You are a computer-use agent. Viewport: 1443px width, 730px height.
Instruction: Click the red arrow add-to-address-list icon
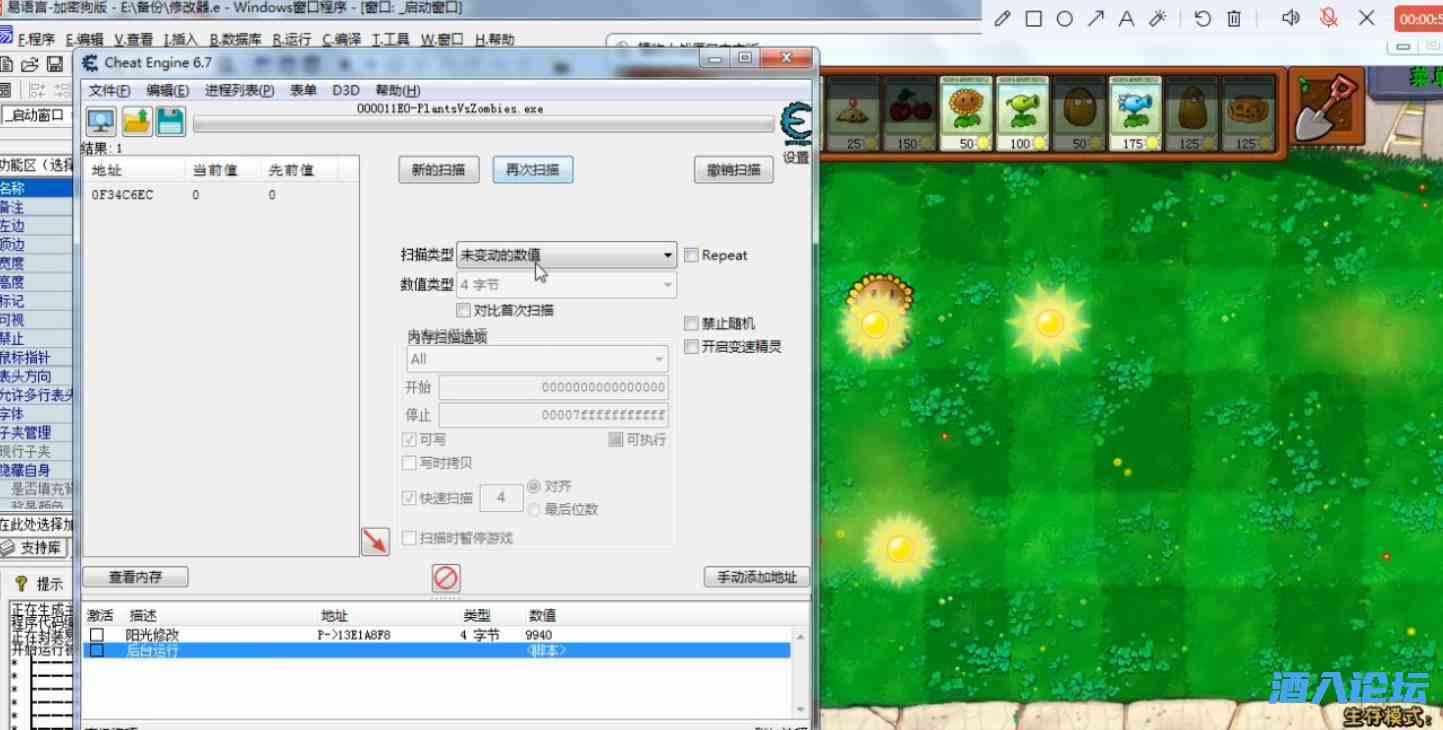click(375, 541)
